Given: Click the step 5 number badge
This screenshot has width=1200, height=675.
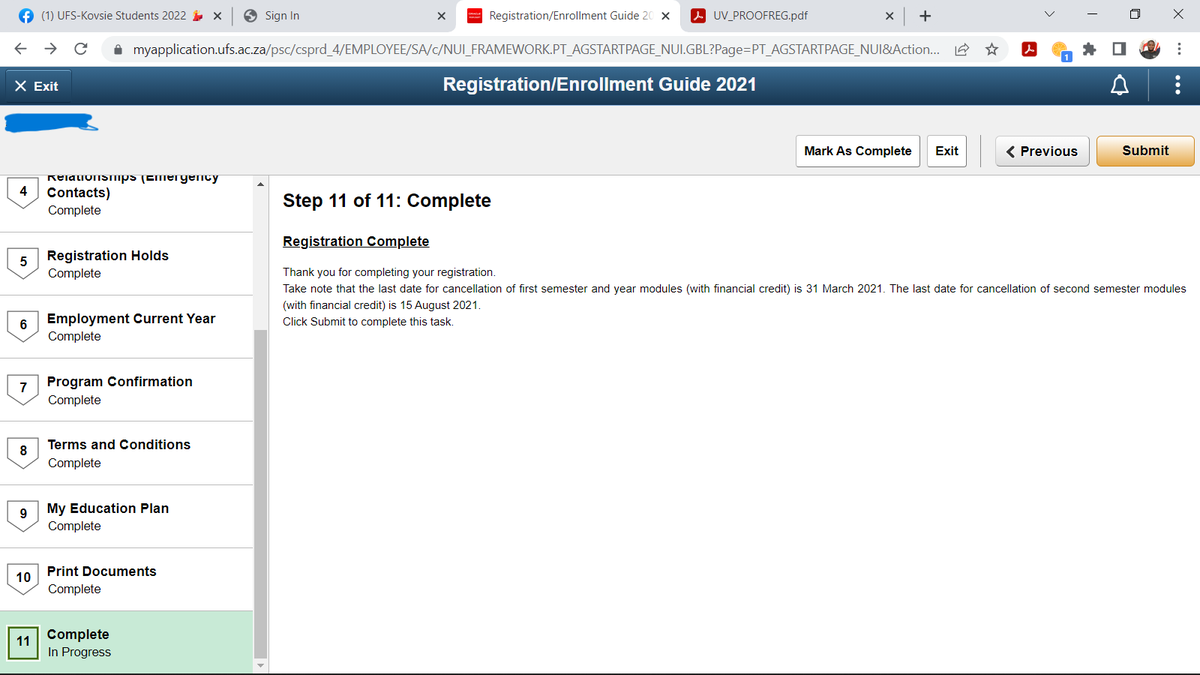Looking at the screenshot, I should 22,262.
